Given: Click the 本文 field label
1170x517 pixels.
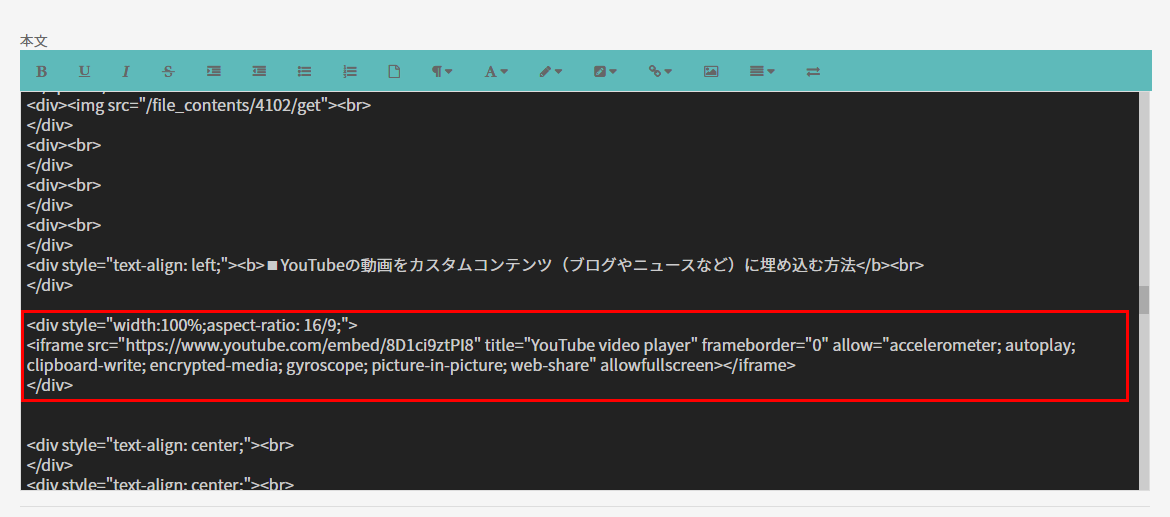Looking at the screenshot, I should pos(34,41).
